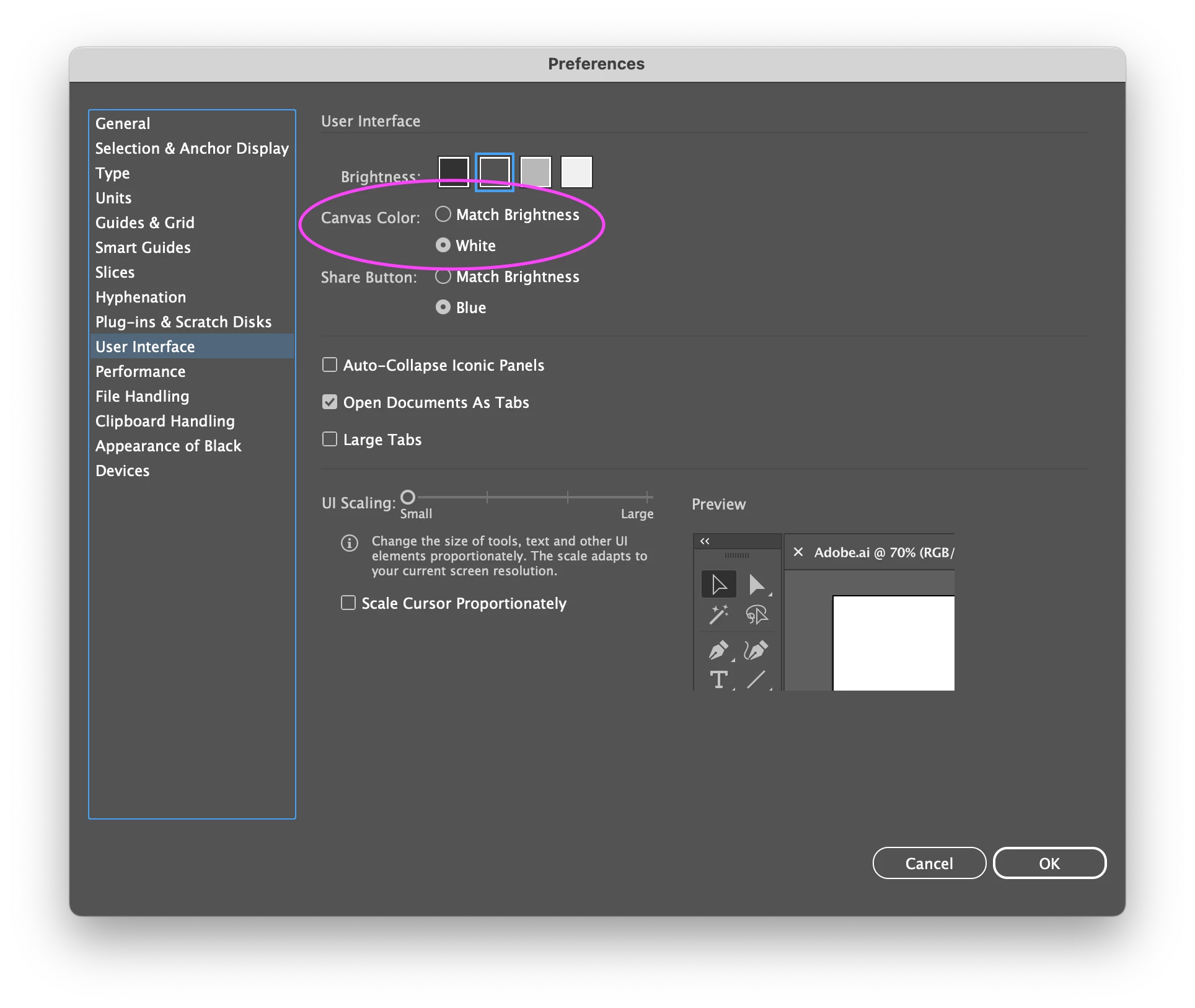
Task: Click the Line Segment tool icon in the preview
Action: point(756,680)
